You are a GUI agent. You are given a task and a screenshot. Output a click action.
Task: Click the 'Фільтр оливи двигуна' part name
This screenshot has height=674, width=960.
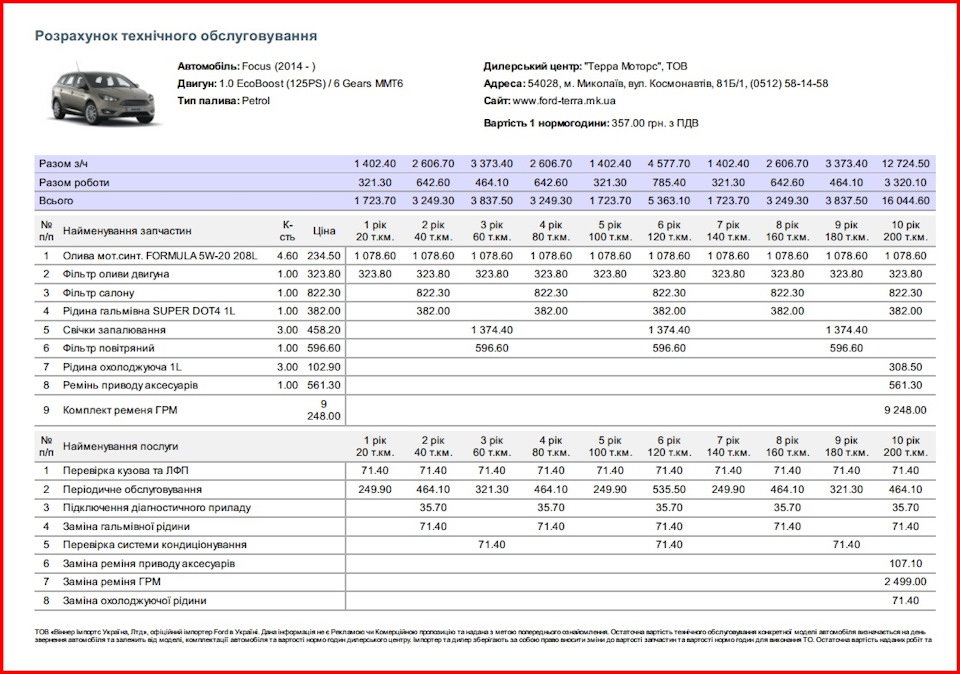click(x=116, y=274)
